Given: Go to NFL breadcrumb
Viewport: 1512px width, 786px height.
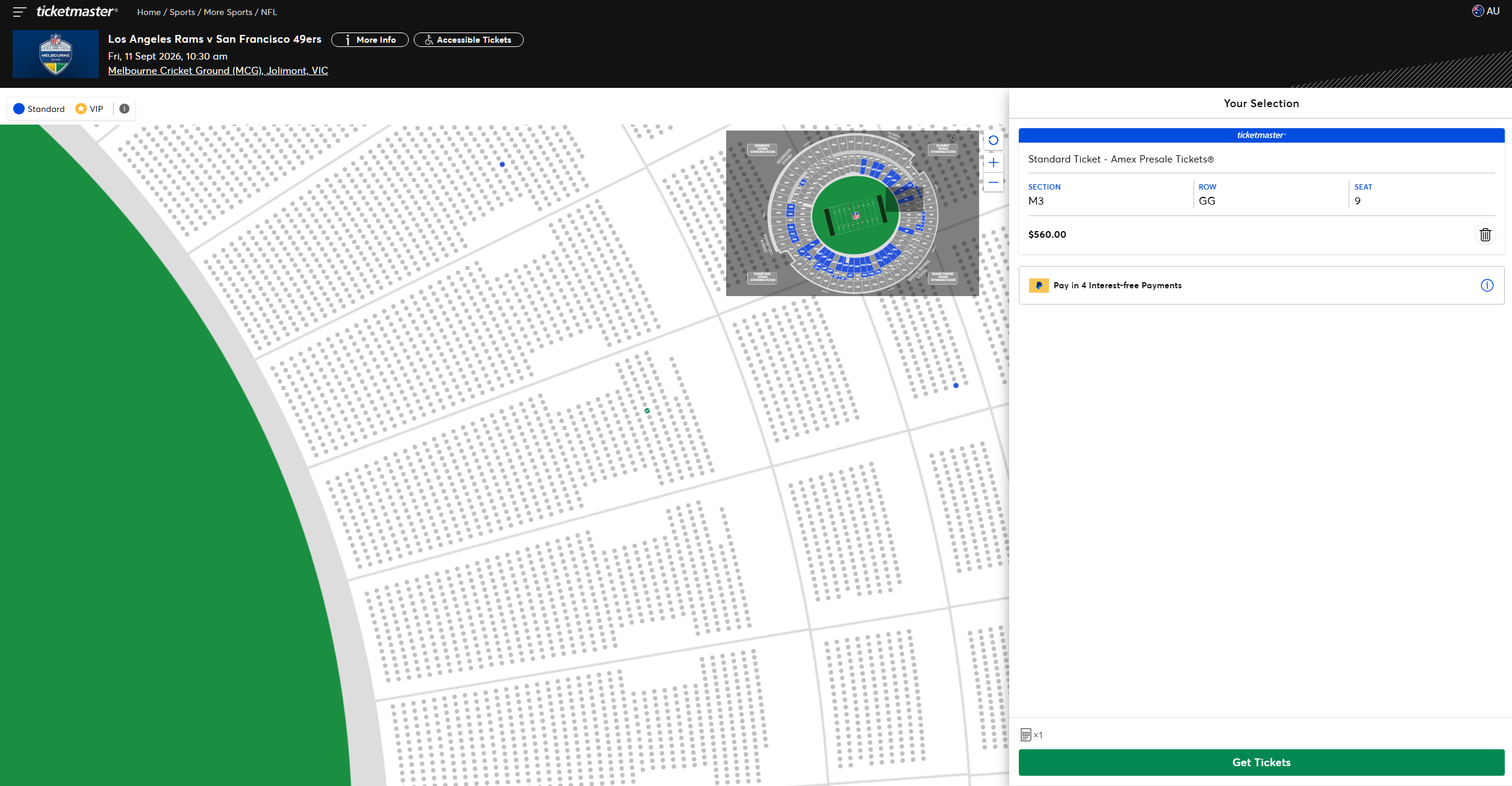Looking at the screenshot, I should point(269,12).
